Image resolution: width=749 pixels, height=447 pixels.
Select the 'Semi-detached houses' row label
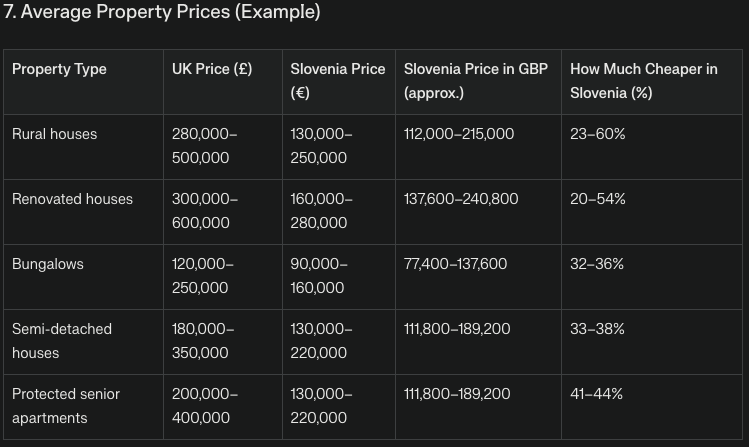61,341
